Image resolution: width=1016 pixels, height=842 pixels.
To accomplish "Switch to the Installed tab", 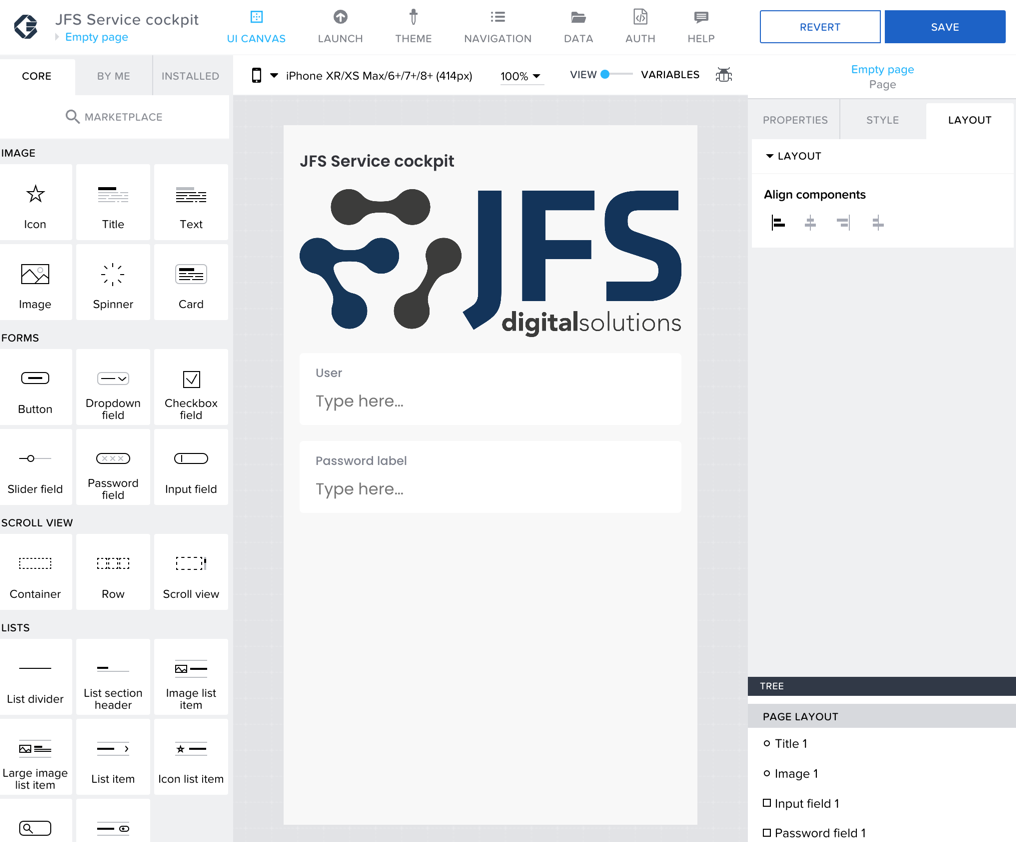I will pyautogui.click(x=190, y=76).
